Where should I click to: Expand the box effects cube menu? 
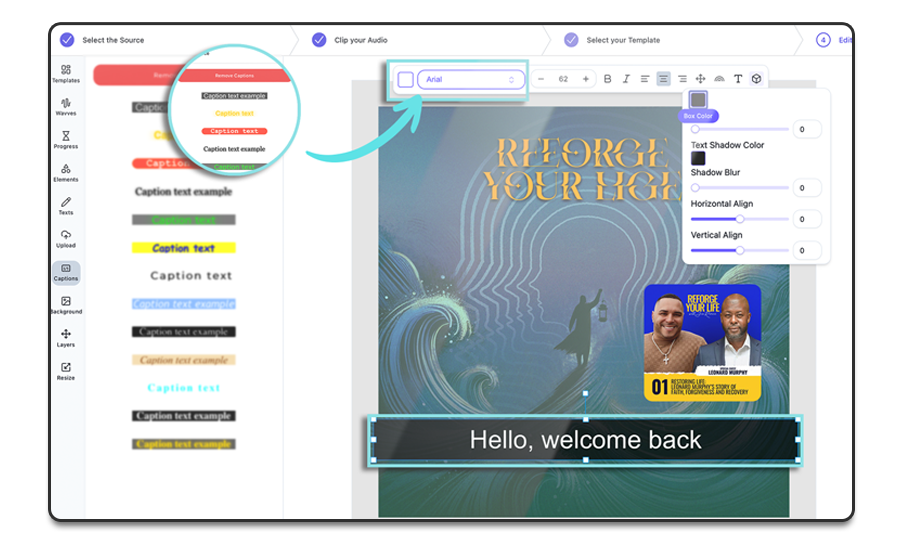tap(757, 79)
